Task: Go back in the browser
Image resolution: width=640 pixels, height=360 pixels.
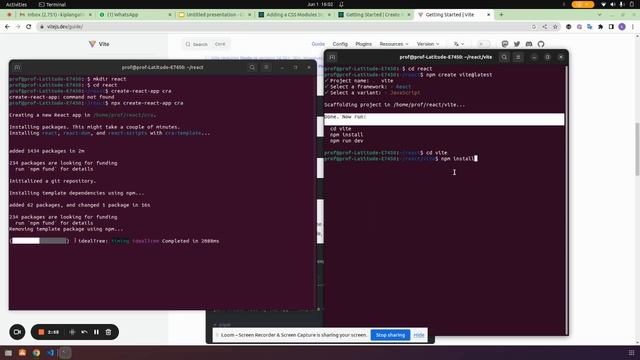Action: [x=7, y=27]
